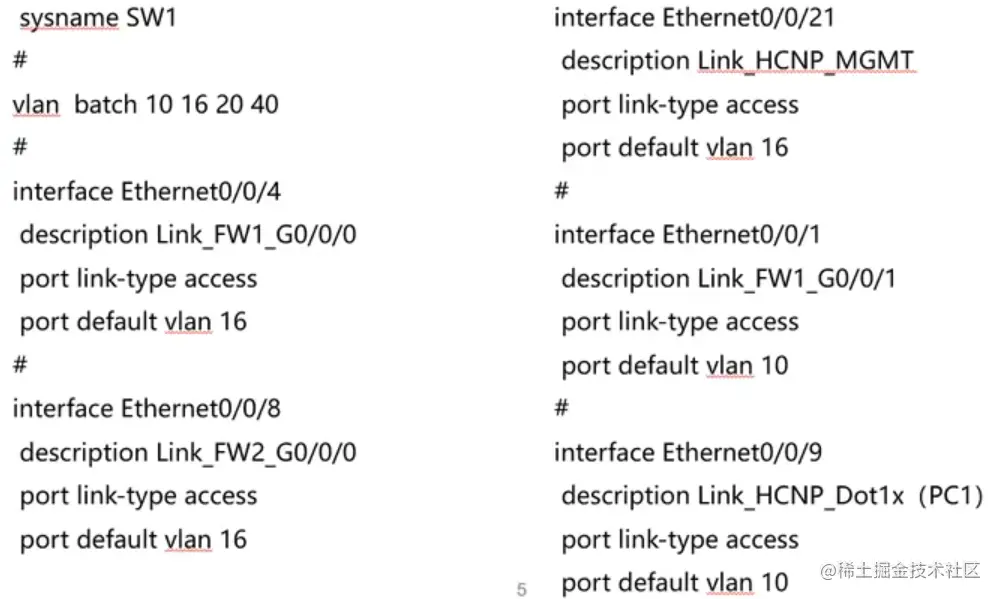Click port default vlan 10 under Ethernet0/0/9
999x599 pixels.
[x=675, y=582]
